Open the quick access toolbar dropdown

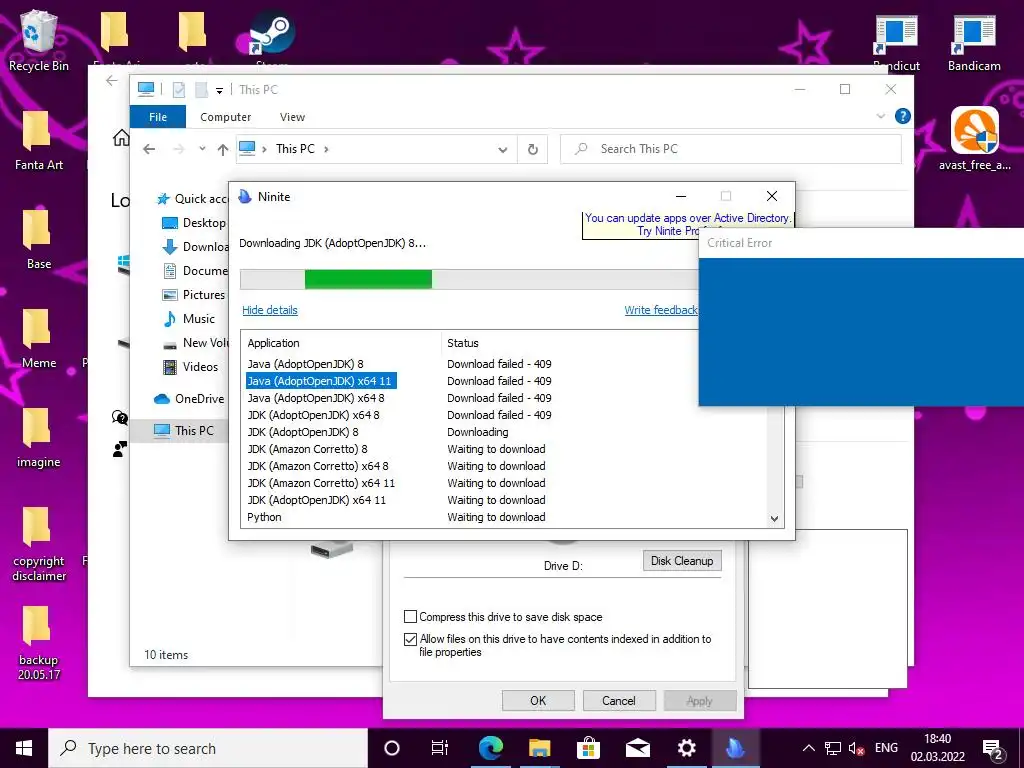[219, 90]
